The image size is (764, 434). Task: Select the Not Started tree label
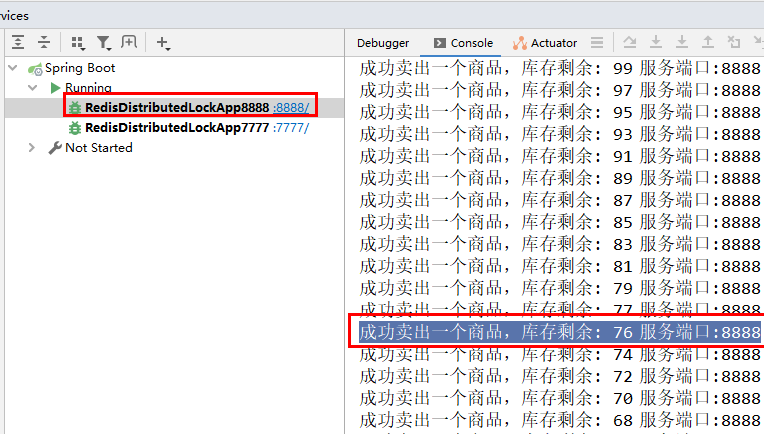(99, 148)
